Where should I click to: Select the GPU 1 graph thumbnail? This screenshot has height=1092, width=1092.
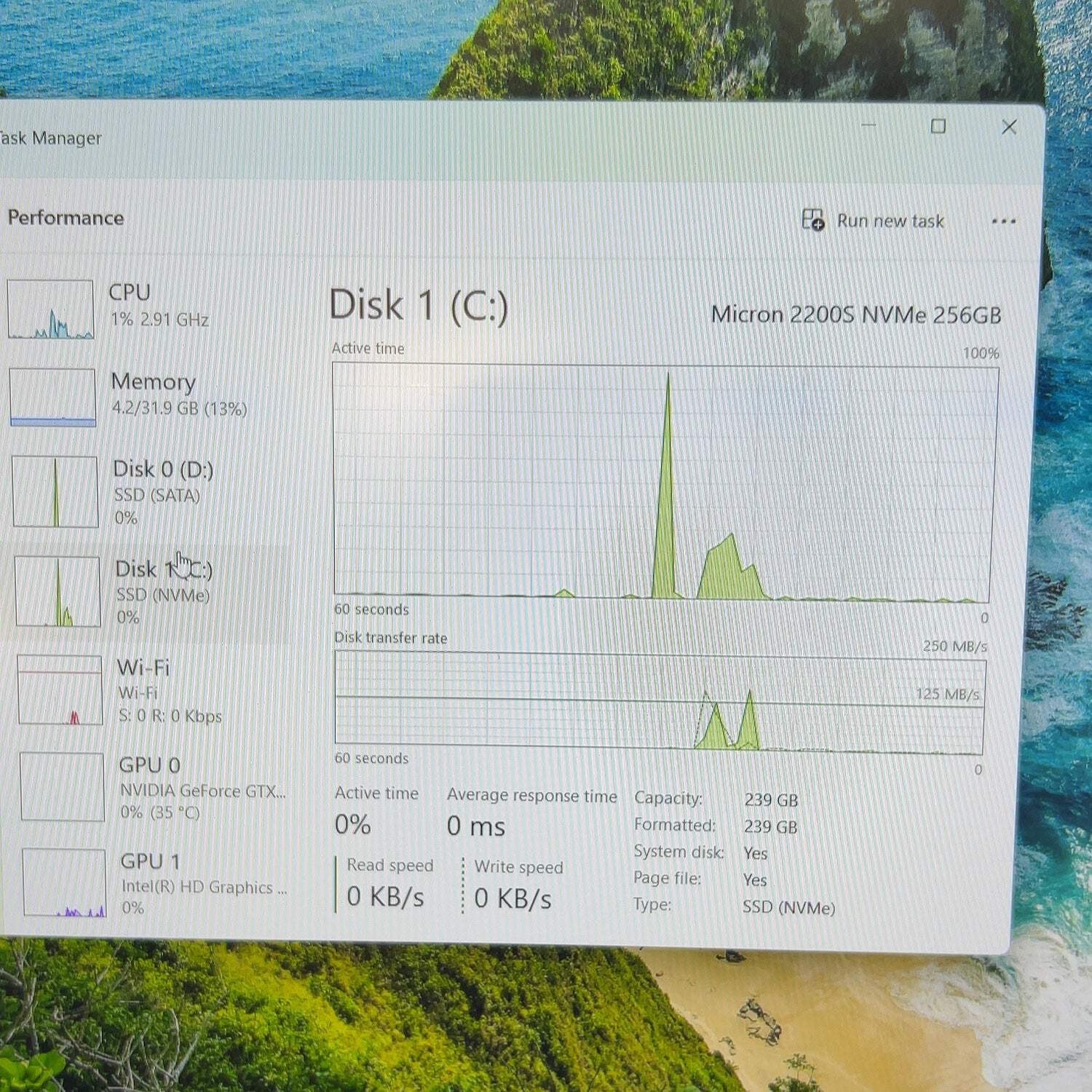pyautogui.click(x=64, y=882)
